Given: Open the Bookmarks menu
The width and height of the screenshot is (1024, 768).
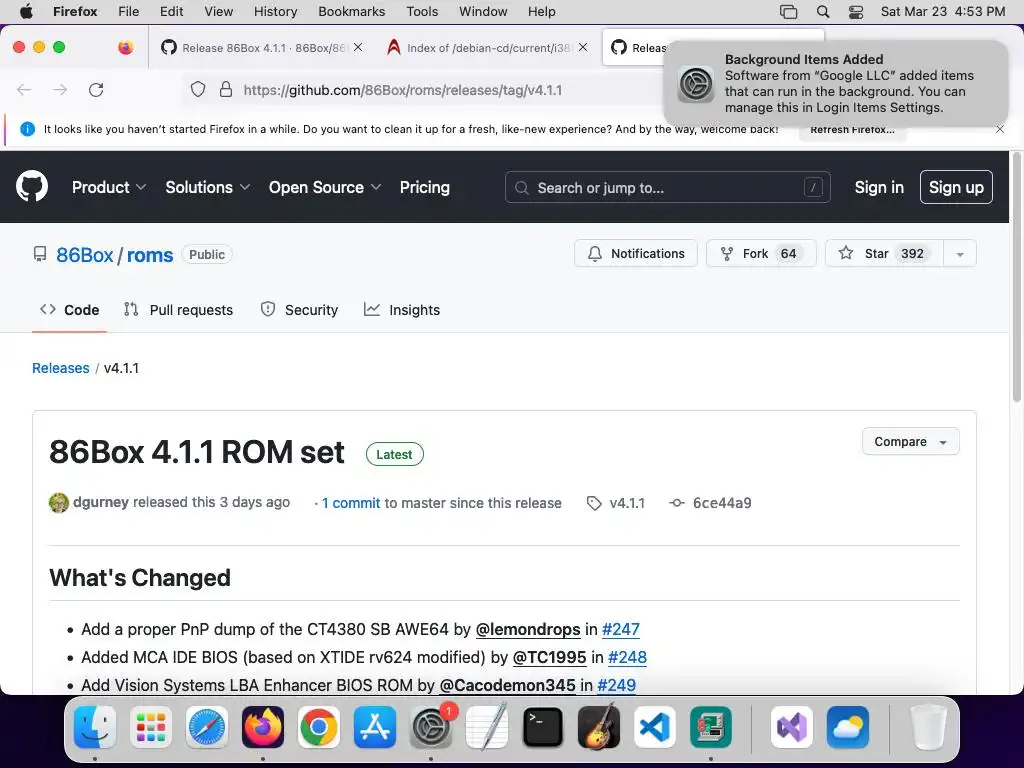Looking at the screenshot, I should 351,11.
